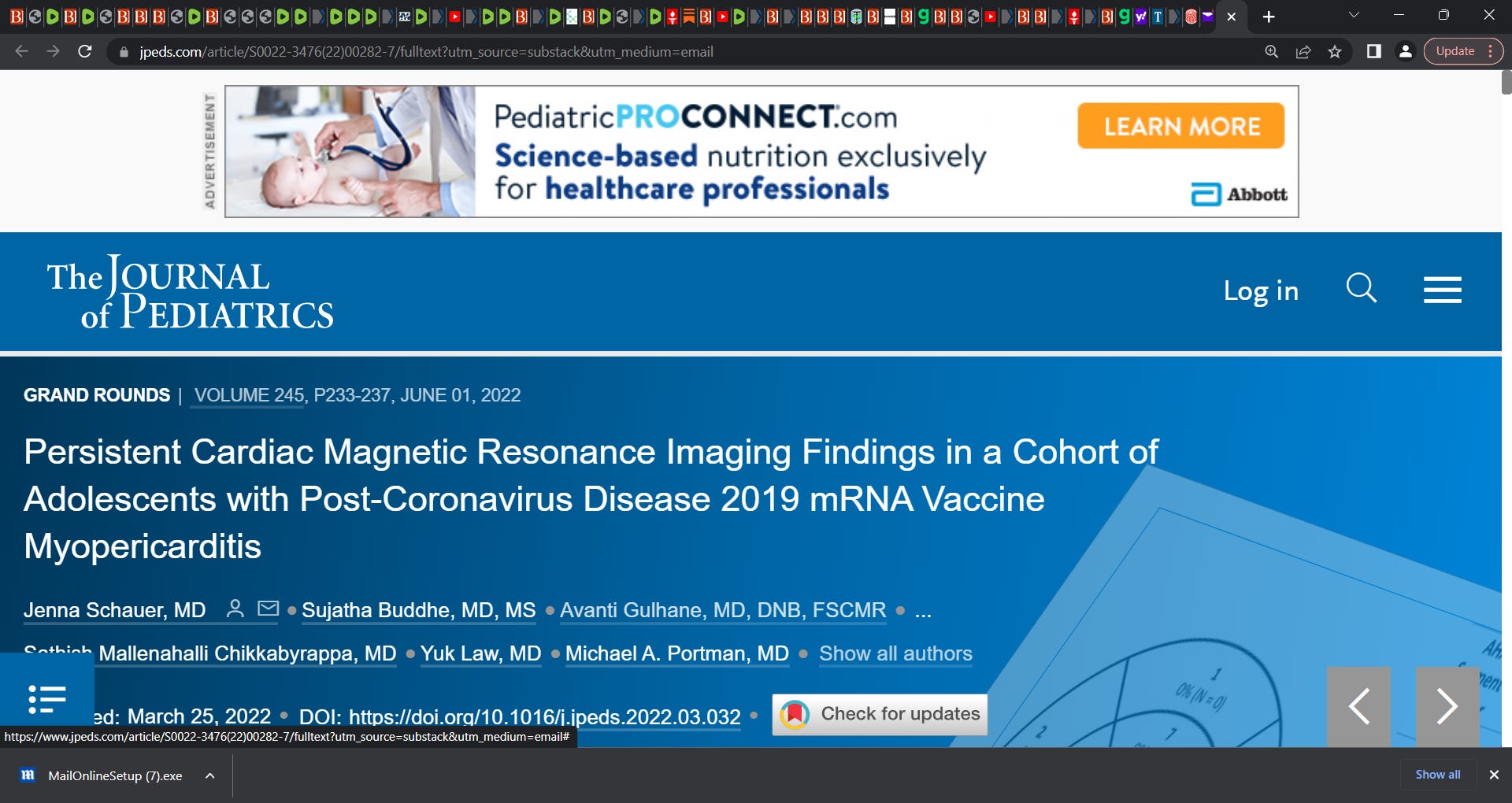This screenshot has width=1512, height=803.
Task: Reload the current page
Action: [x=85, y=51]
